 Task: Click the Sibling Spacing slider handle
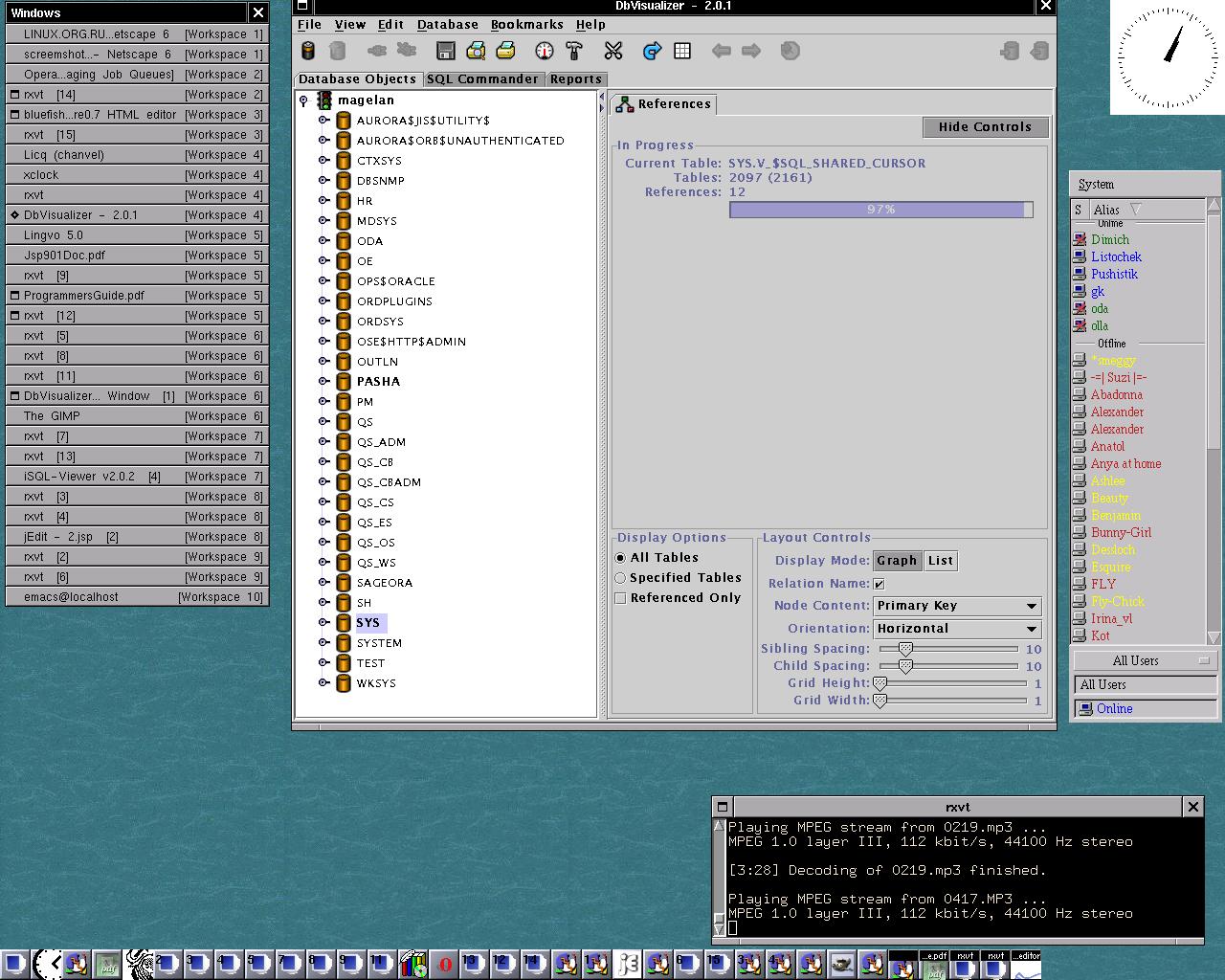click(x=905, y=649)
